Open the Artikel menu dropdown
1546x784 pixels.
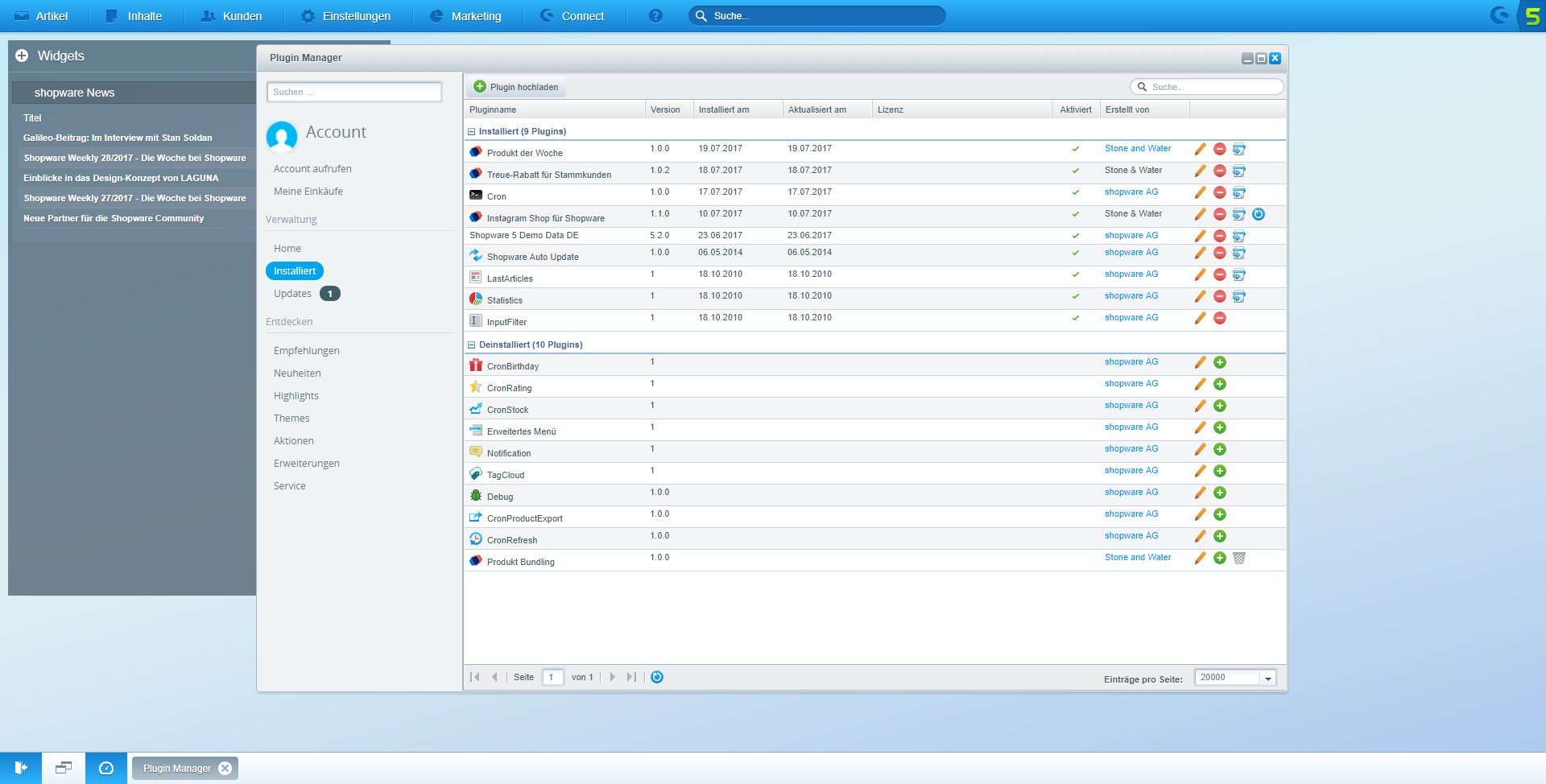pos(41,16)
